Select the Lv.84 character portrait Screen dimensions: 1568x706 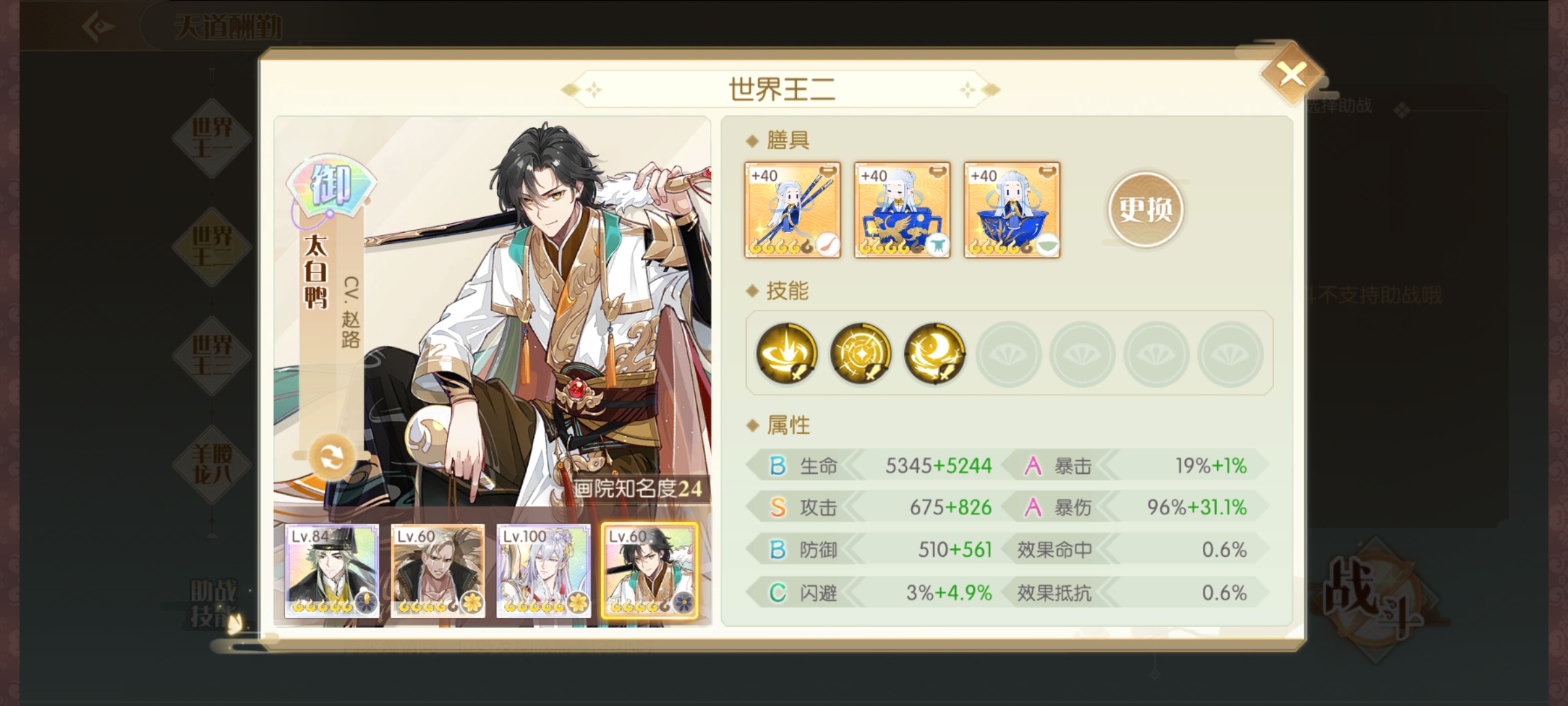pos(332,571)
